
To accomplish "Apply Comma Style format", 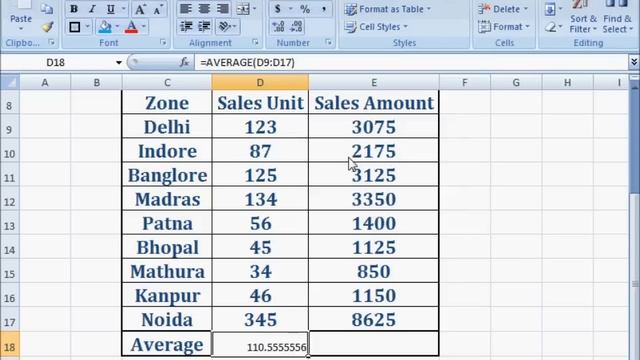I will [x=324, y=9].
